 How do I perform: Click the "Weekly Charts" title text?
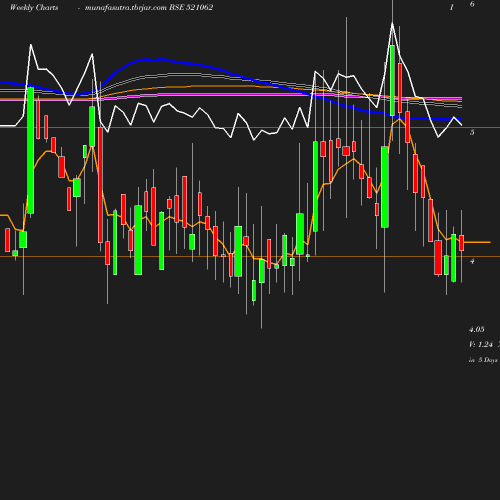click(34, 7)
